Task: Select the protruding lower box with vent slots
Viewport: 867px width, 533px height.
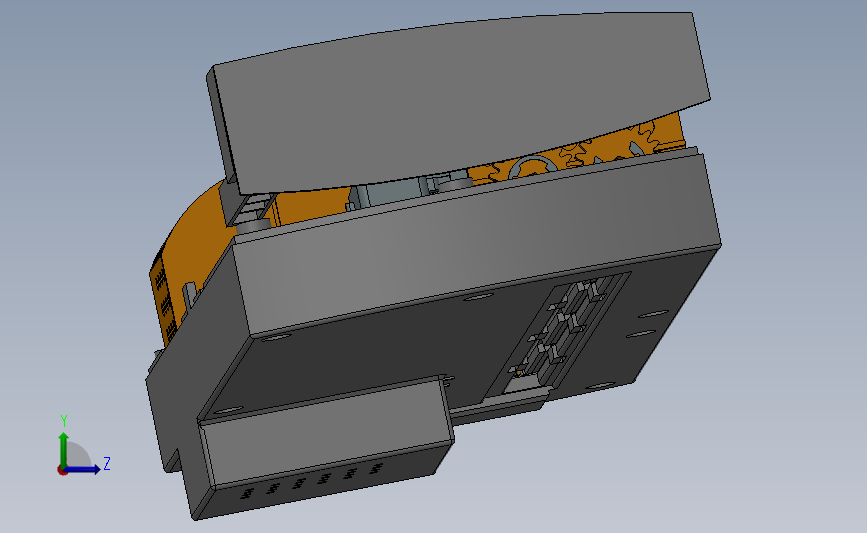Action: pos(325,448)
